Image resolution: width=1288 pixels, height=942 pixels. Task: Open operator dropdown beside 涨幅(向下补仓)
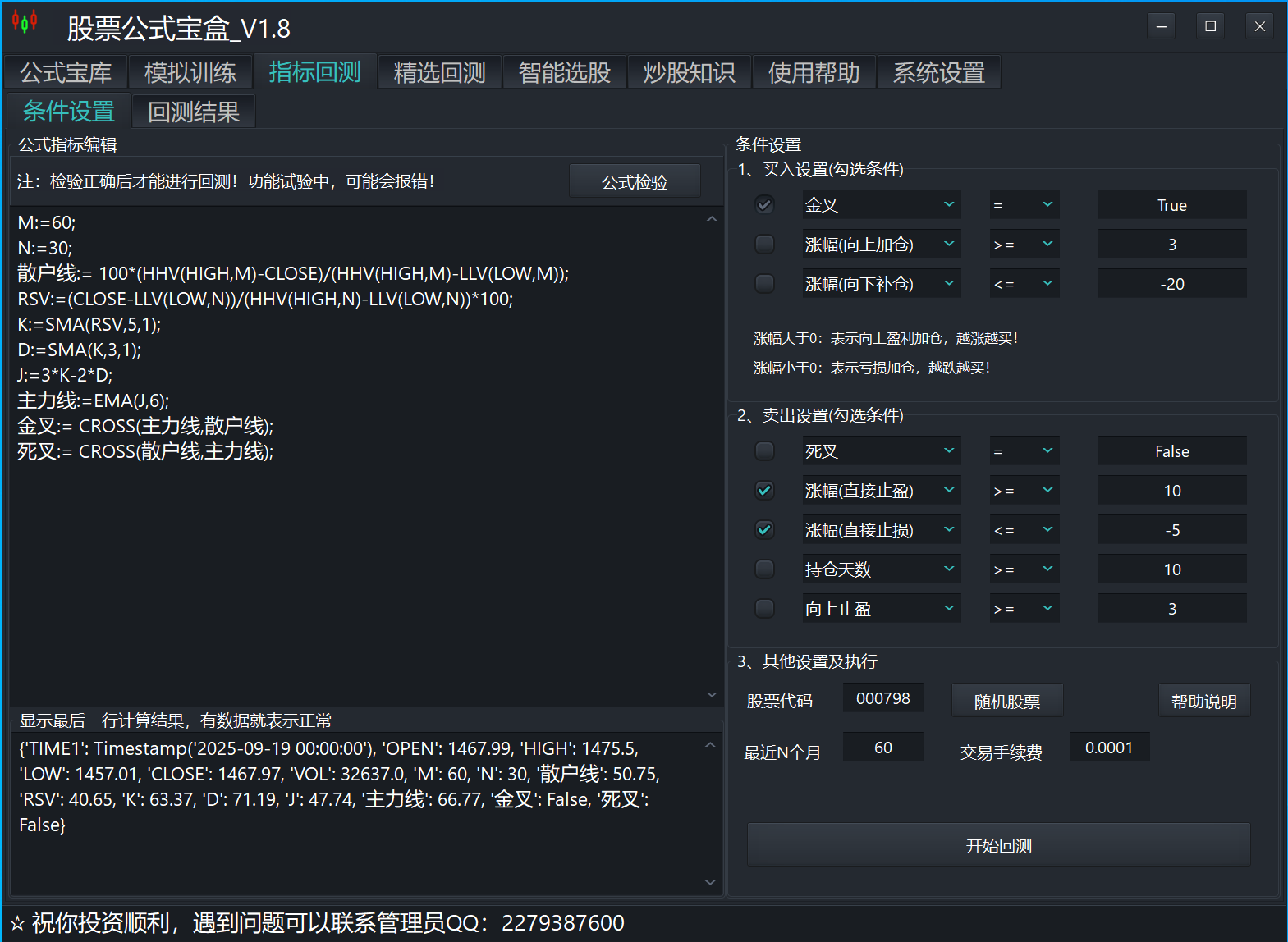click(x=1024, y=283)
